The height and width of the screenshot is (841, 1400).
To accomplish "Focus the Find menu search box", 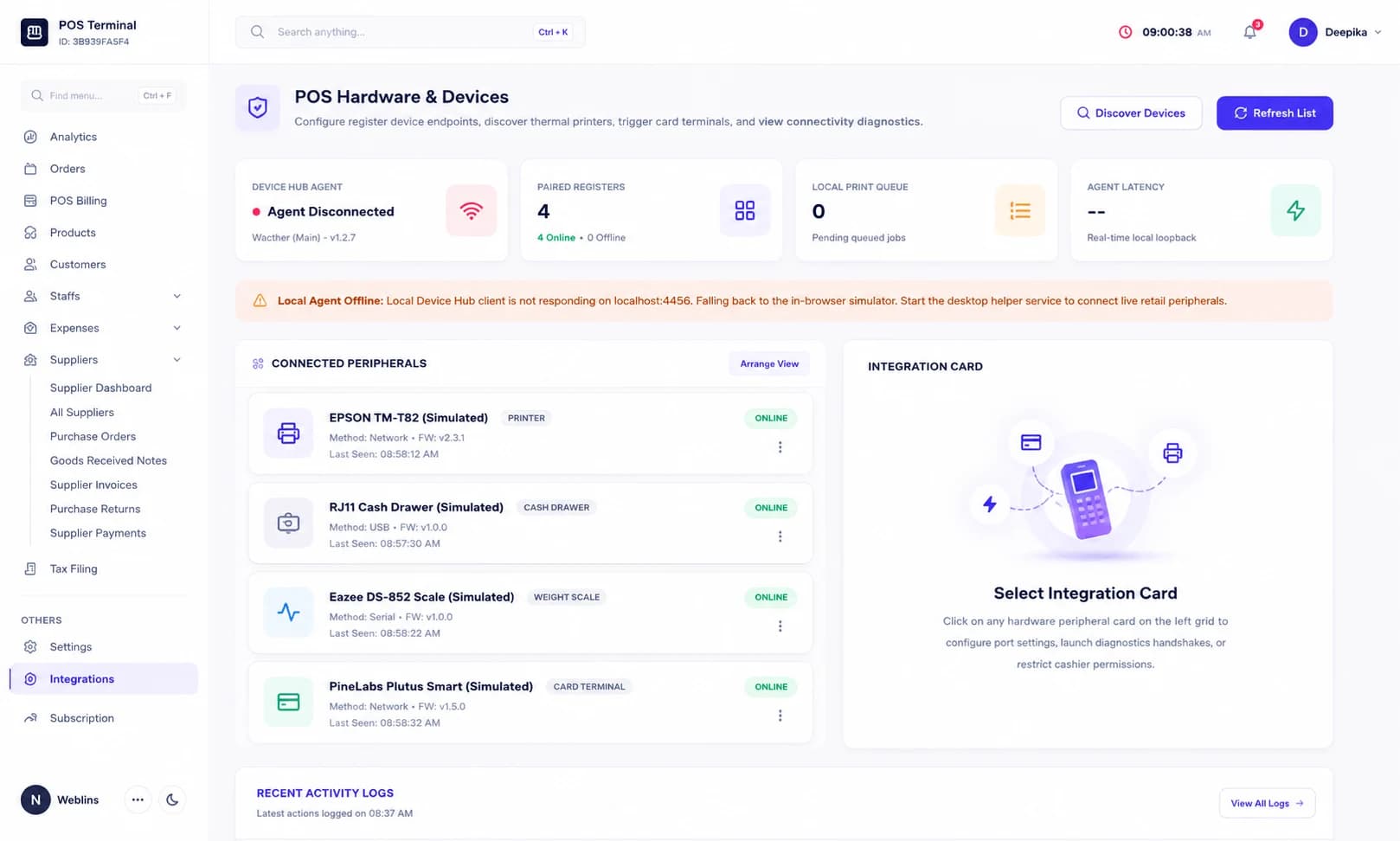I will click(103, 95).
